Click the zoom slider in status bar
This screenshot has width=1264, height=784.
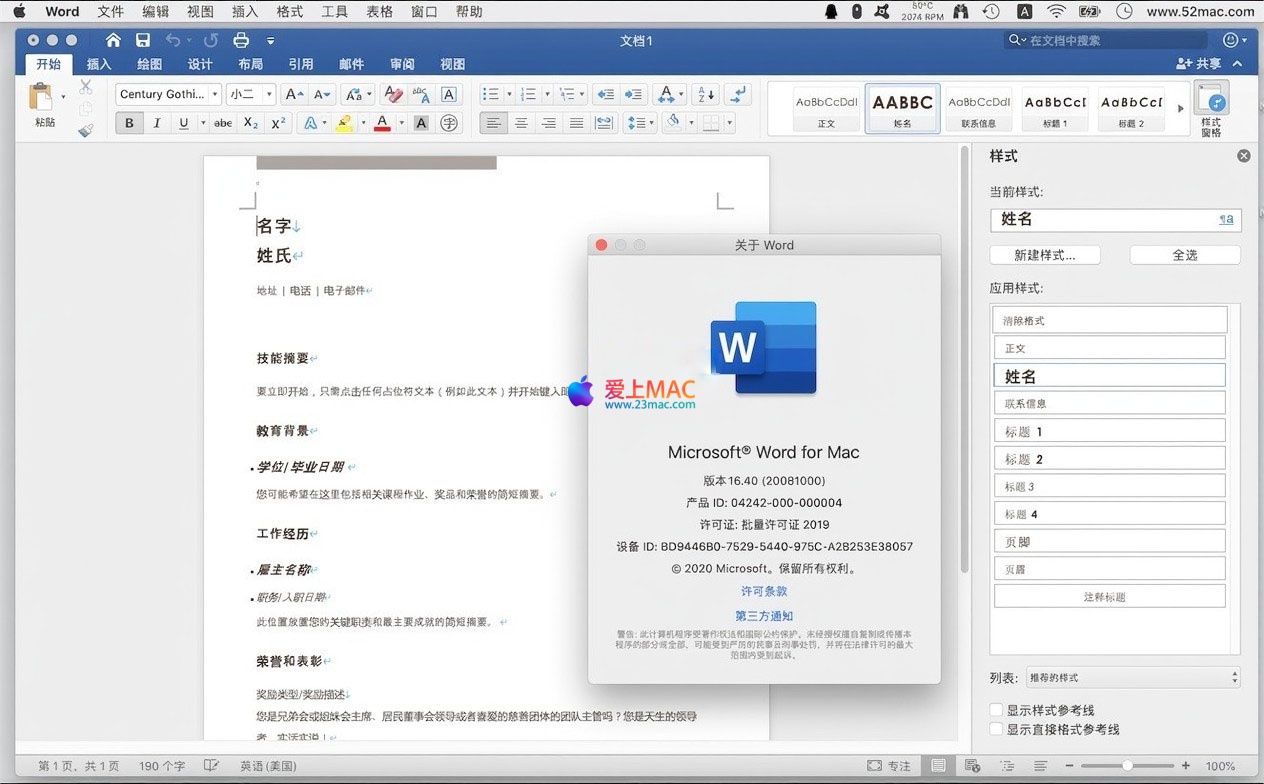coord(1127,765)
